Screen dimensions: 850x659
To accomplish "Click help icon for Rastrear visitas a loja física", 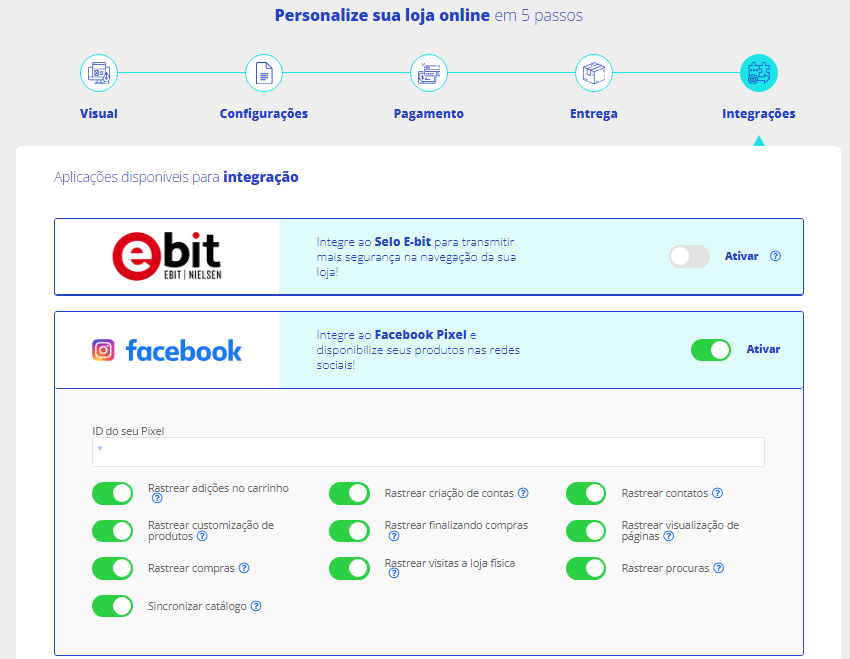I will (394, 573).
